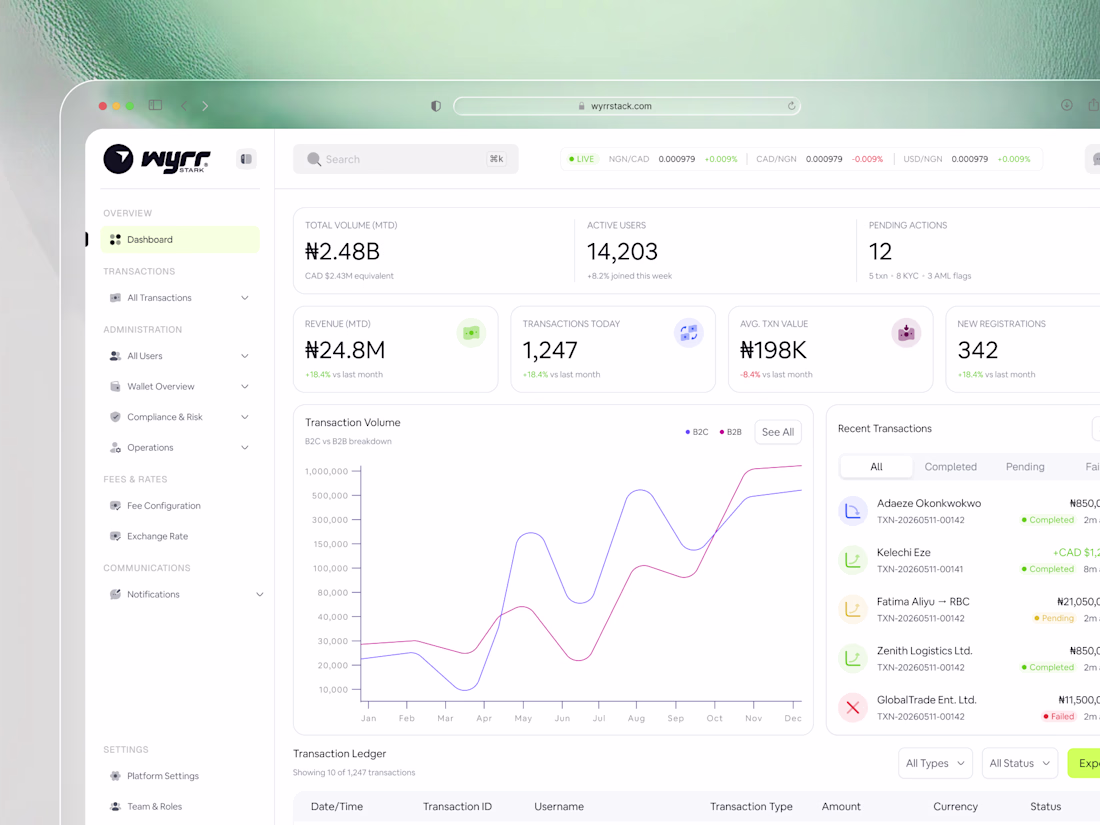Open Exchange Rate page
This screenshot has width=1100, height=825.
point(157,536)
